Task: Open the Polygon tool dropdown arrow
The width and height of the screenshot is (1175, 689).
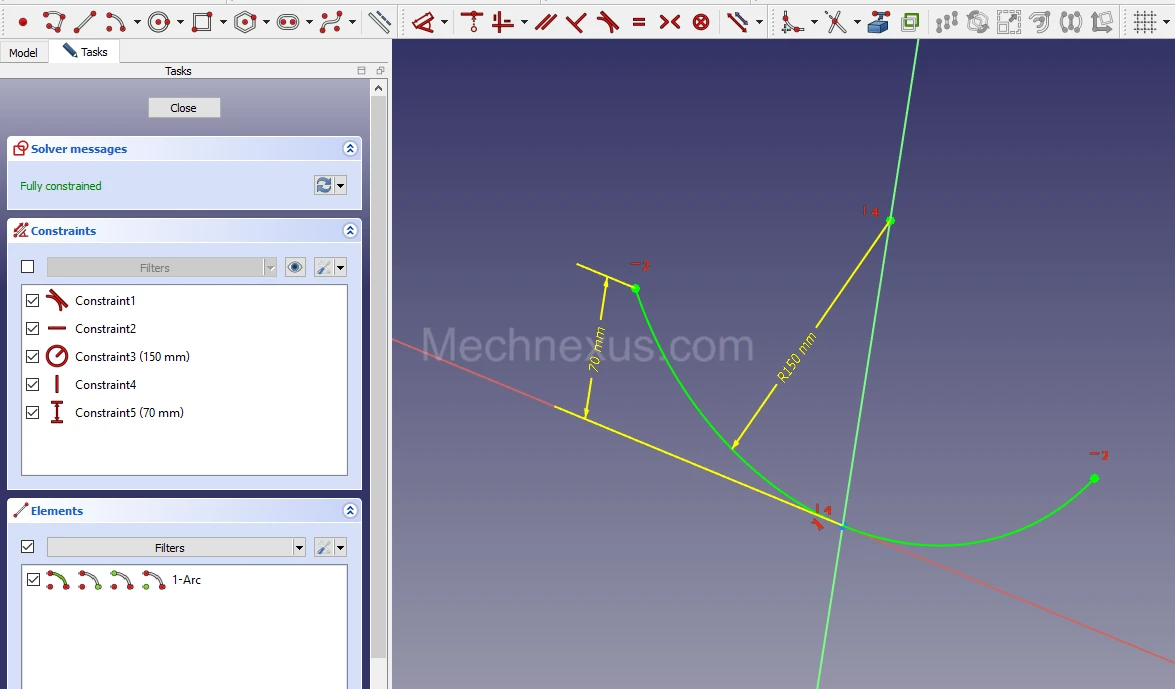Action: 266,22
